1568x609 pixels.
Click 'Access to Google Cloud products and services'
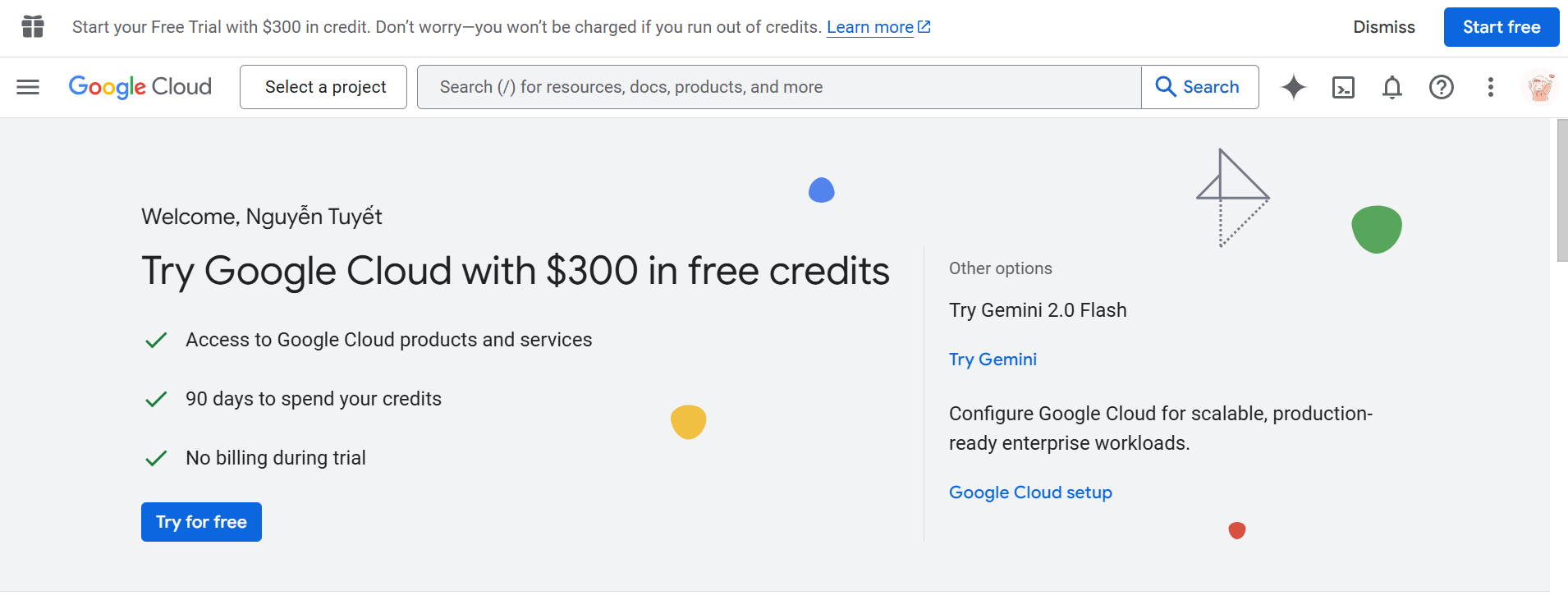tap(388, 340)
